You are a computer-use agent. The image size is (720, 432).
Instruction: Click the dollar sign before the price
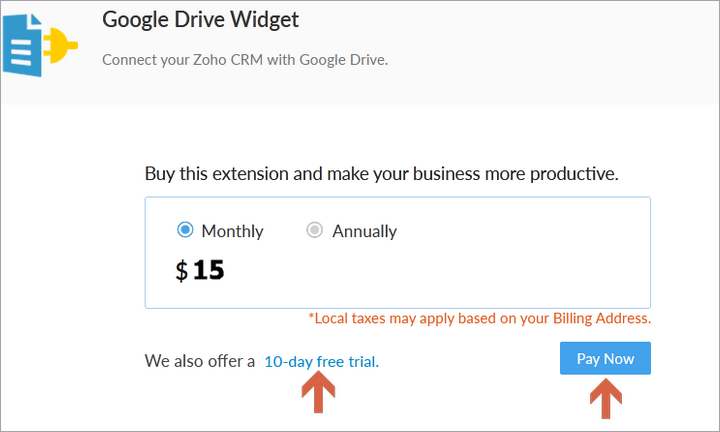(x=182, y=270)
